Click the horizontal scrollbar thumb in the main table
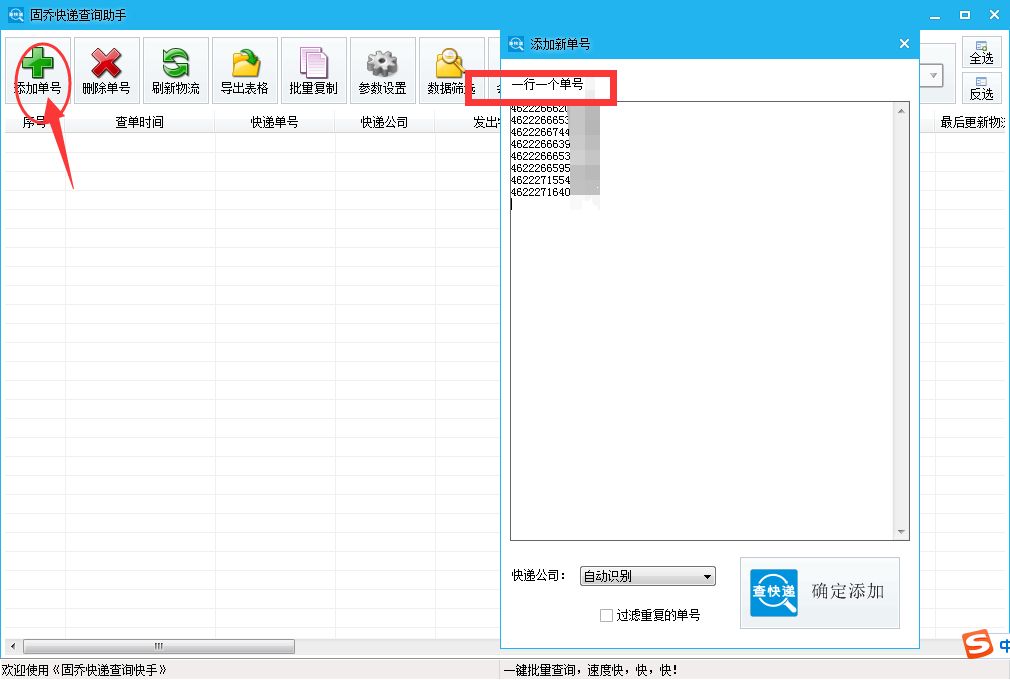1010x680 pixels. (x=159, y=646)
